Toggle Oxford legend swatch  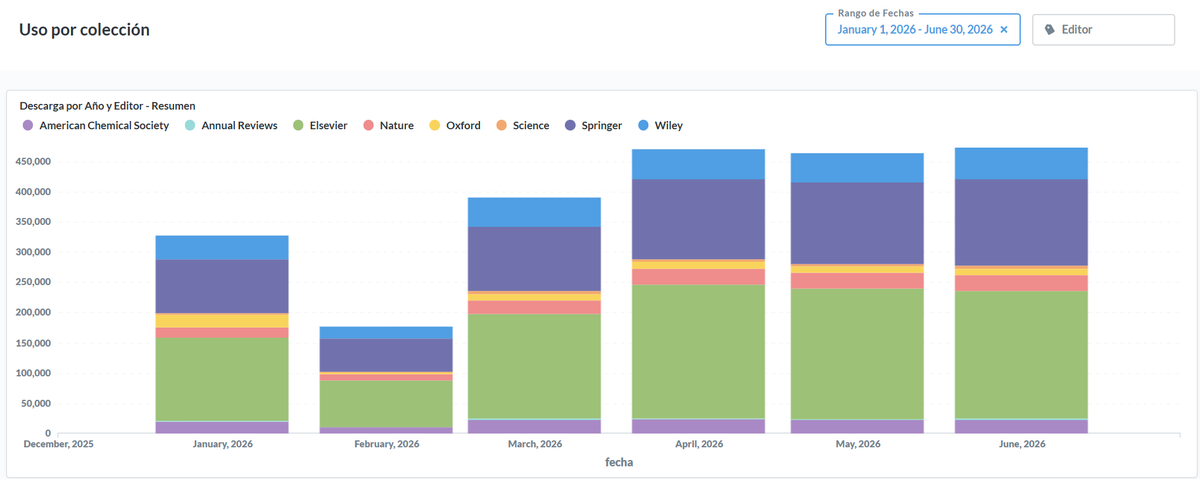(x=434, y=126)
